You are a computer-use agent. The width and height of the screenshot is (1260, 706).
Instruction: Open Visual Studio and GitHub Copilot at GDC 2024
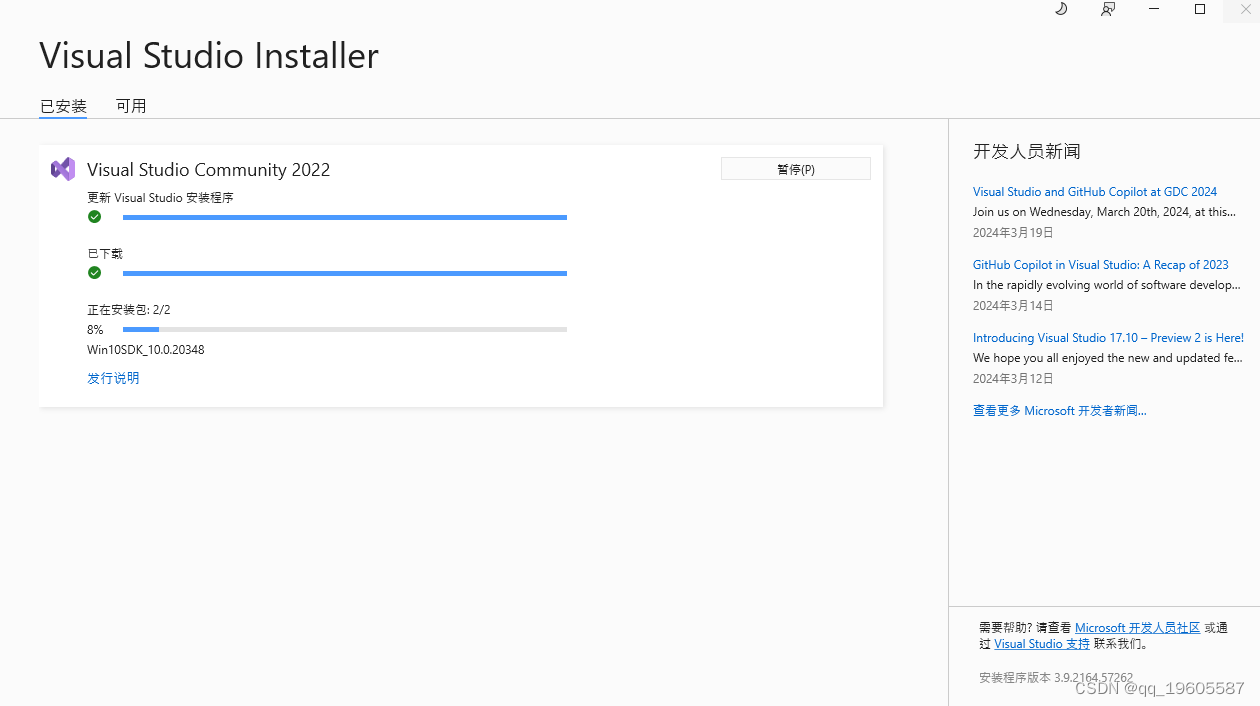[x=1095, y=191]
